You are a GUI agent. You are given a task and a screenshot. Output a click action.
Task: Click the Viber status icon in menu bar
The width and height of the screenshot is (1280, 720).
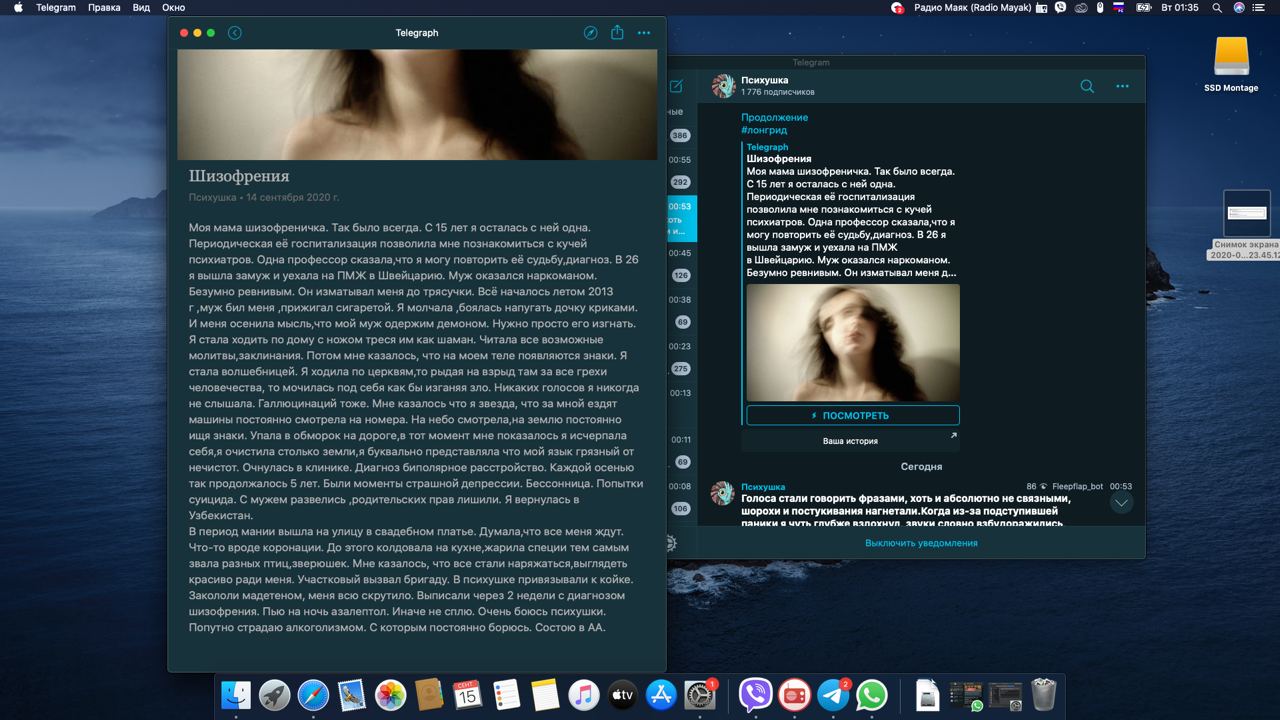click(1060, 7)
